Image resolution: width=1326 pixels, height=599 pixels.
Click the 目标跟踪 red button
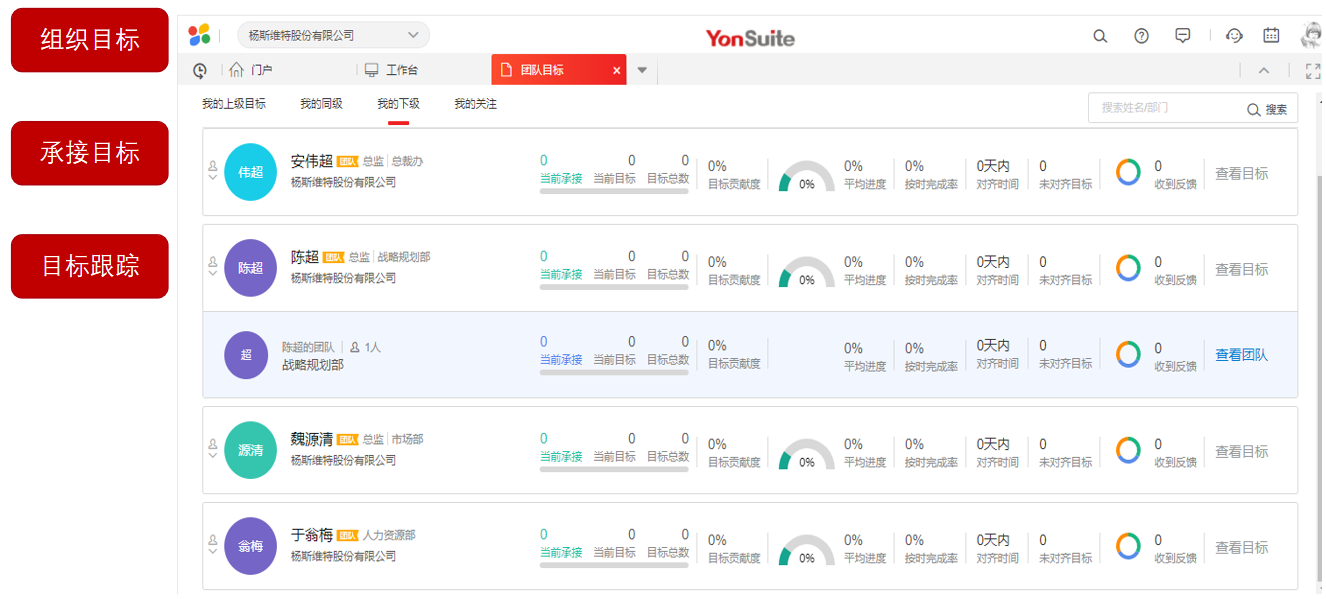[x=90, y=266]
